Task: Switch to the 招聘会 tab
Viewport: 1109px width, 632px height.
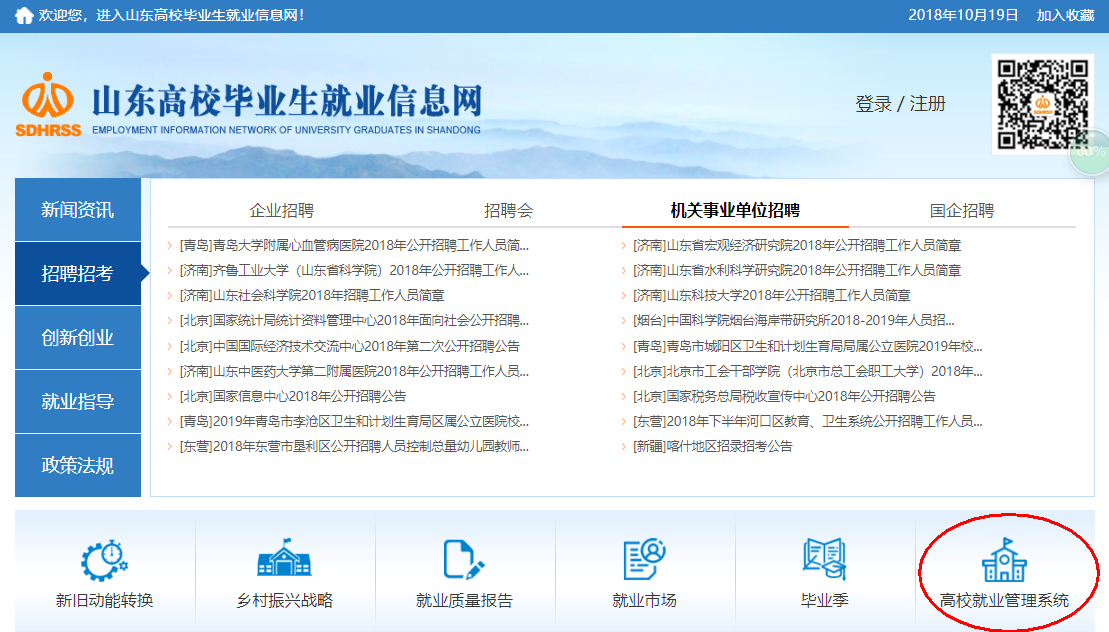Action: point(508,210)
